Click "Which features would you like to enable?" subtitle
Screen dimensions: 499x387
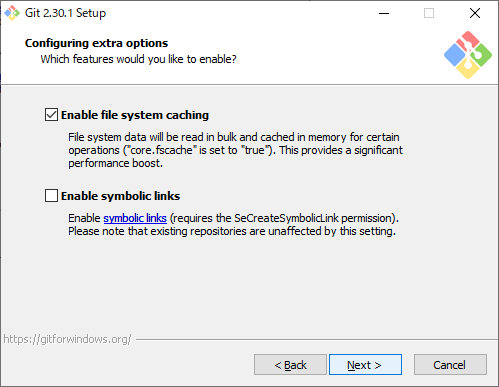(138, 59)
